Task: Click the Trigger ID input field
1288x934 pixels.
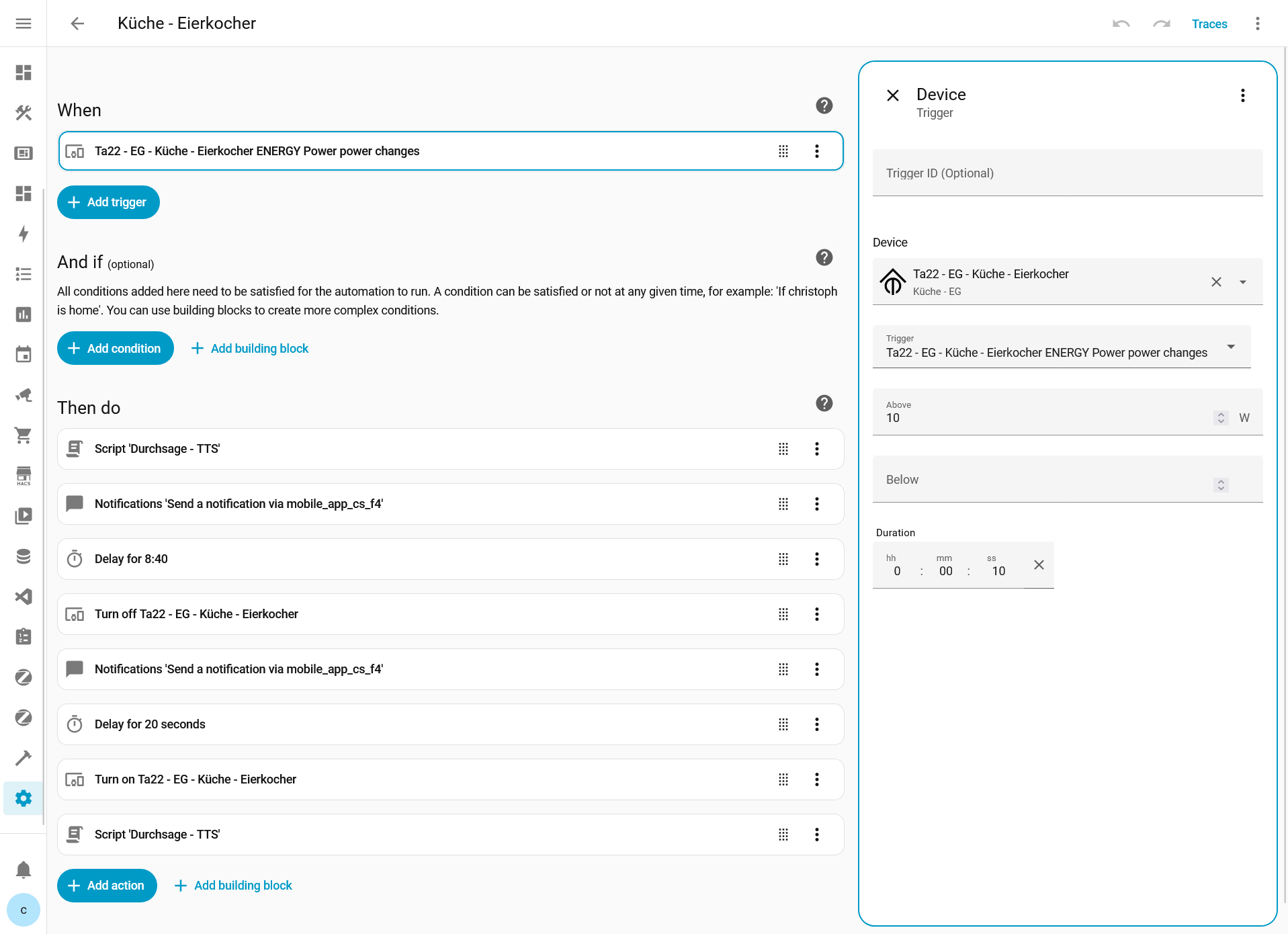Action: [x=1067, y=173]
